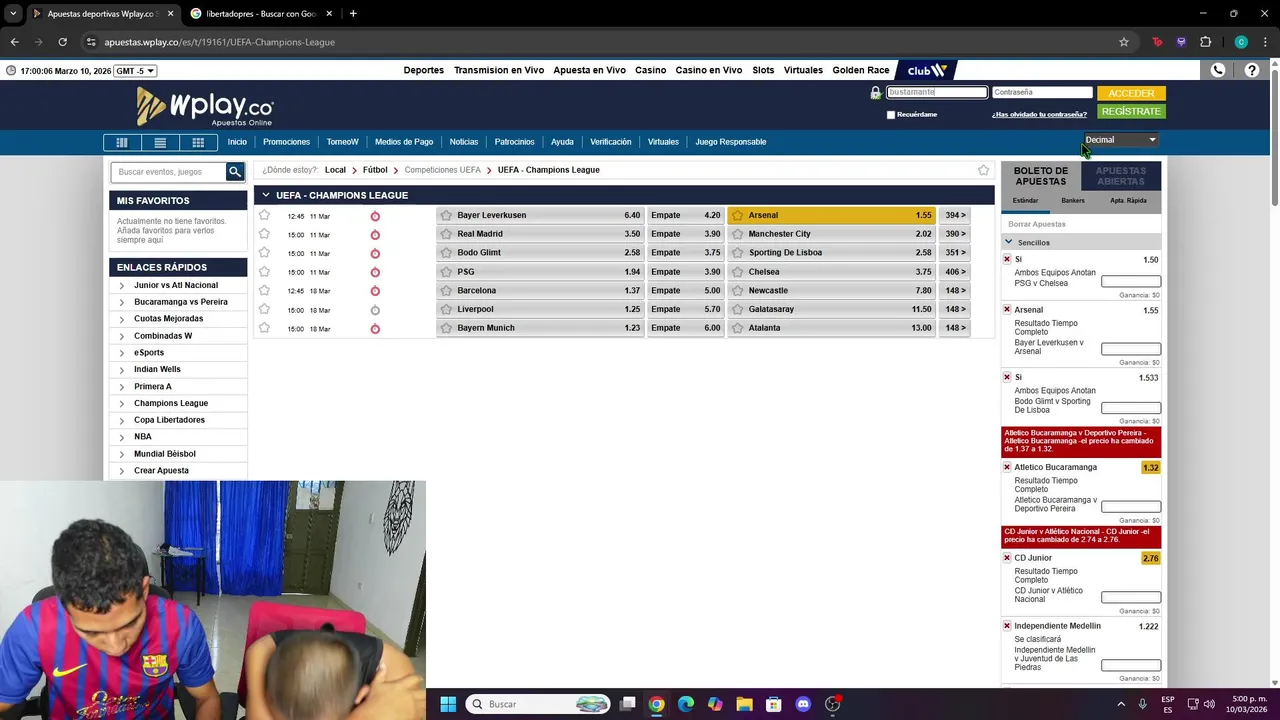Click the Contraseña password field
Image resolution: width=1280 pixels, height=720 pixels.
click(1042, 92)
